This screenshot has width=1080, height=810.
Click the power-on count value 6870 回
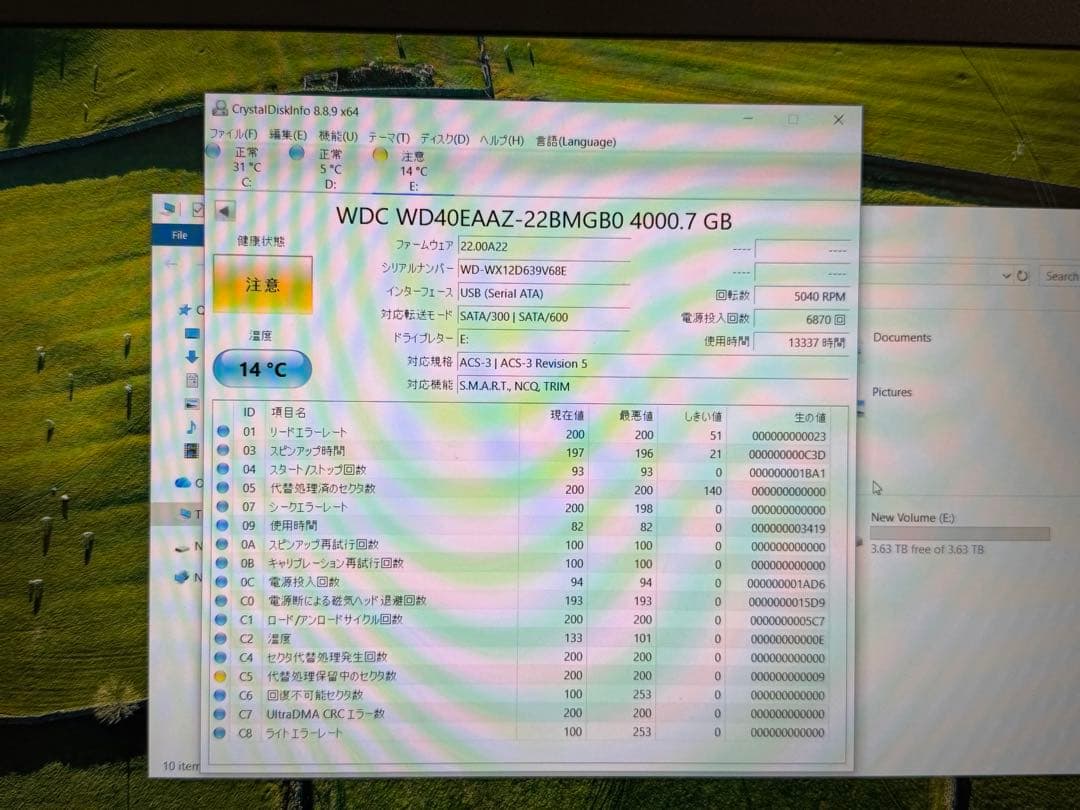tap(802, 320)
